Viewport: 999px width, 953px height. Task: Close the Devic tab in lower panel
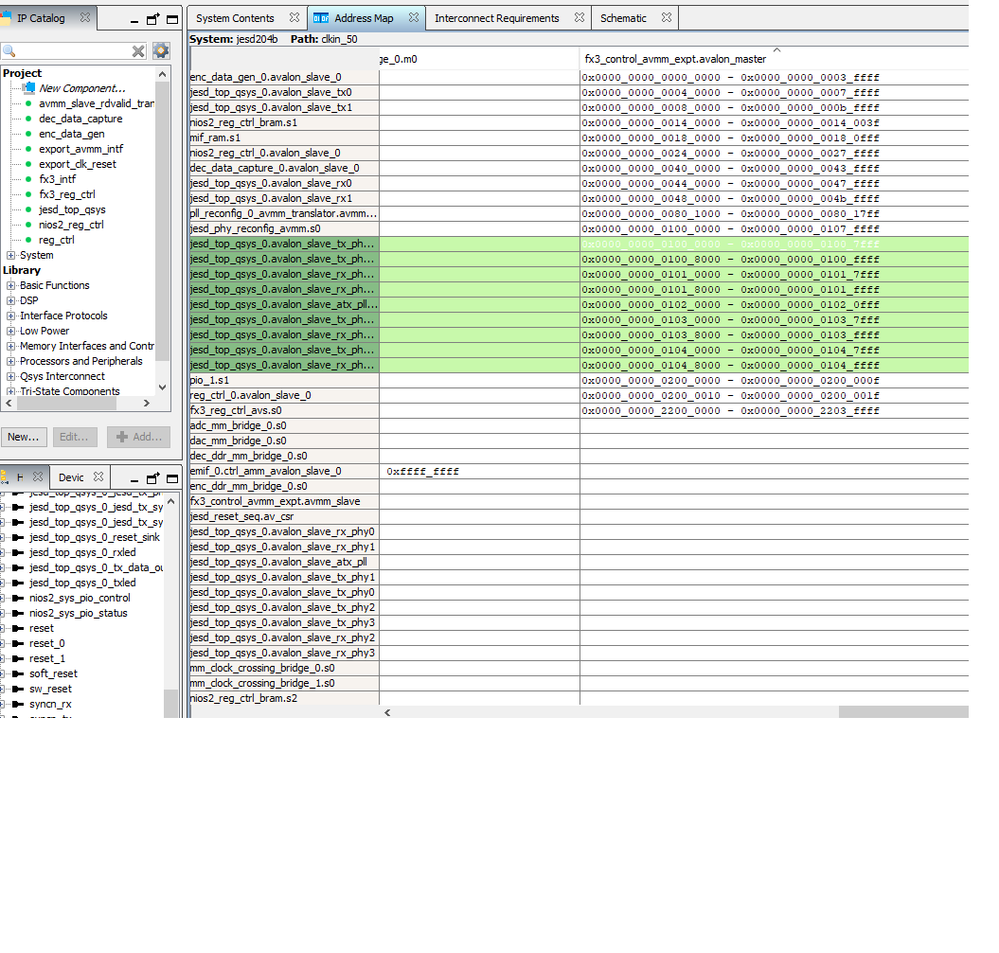(98, 476)
